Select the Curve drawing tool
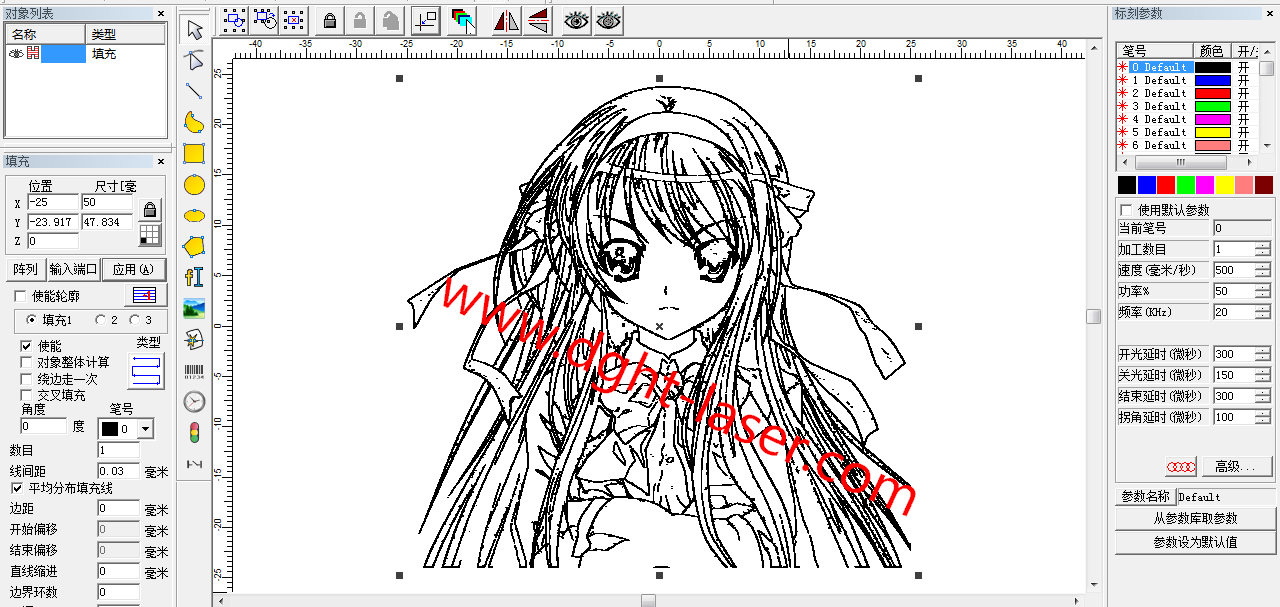Viewport: 1280px width, 607px height. click(x=194, y=122)
